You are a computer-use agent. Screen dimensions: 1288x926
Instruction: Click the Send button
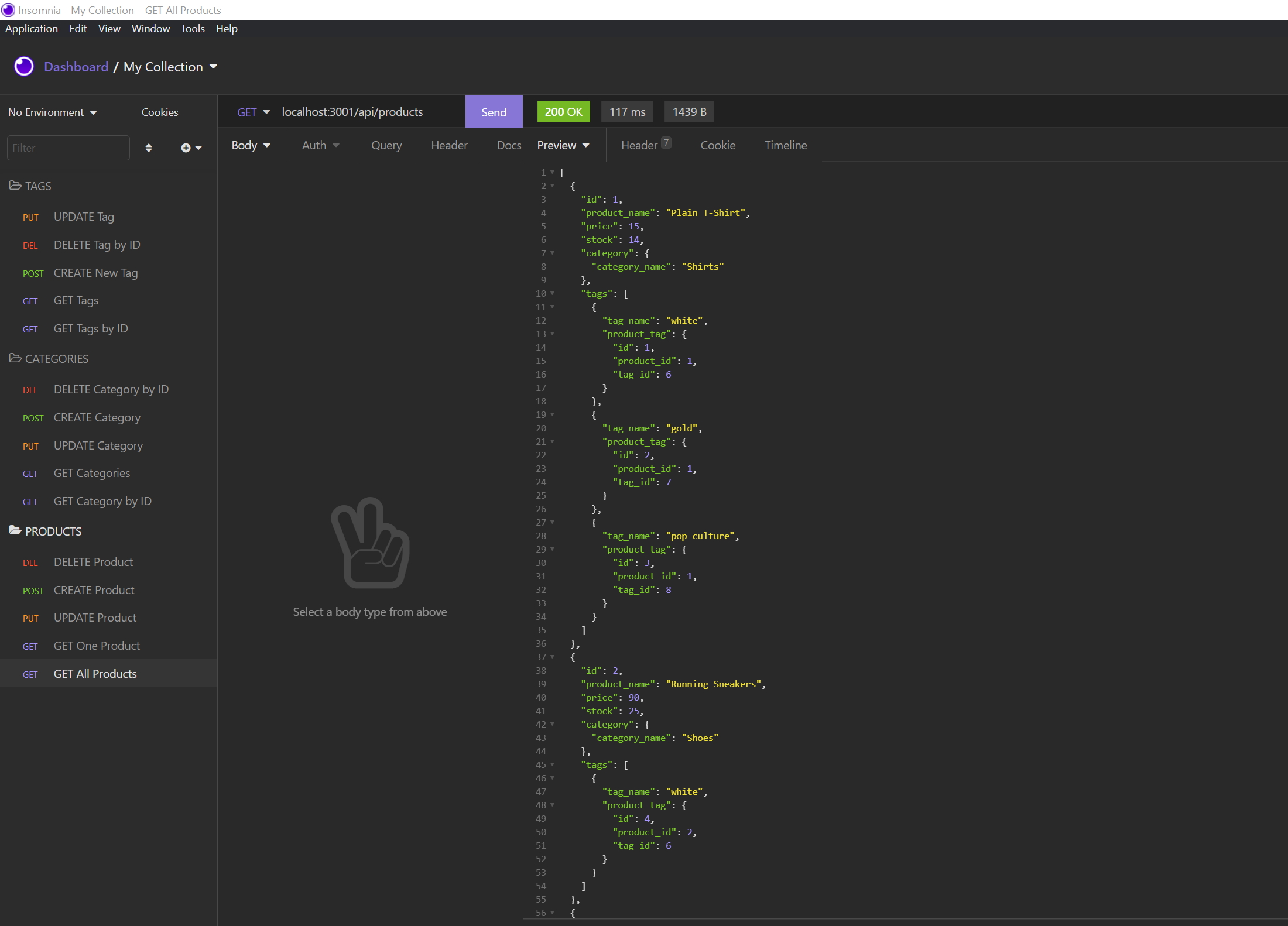click(x=494, y=112)
